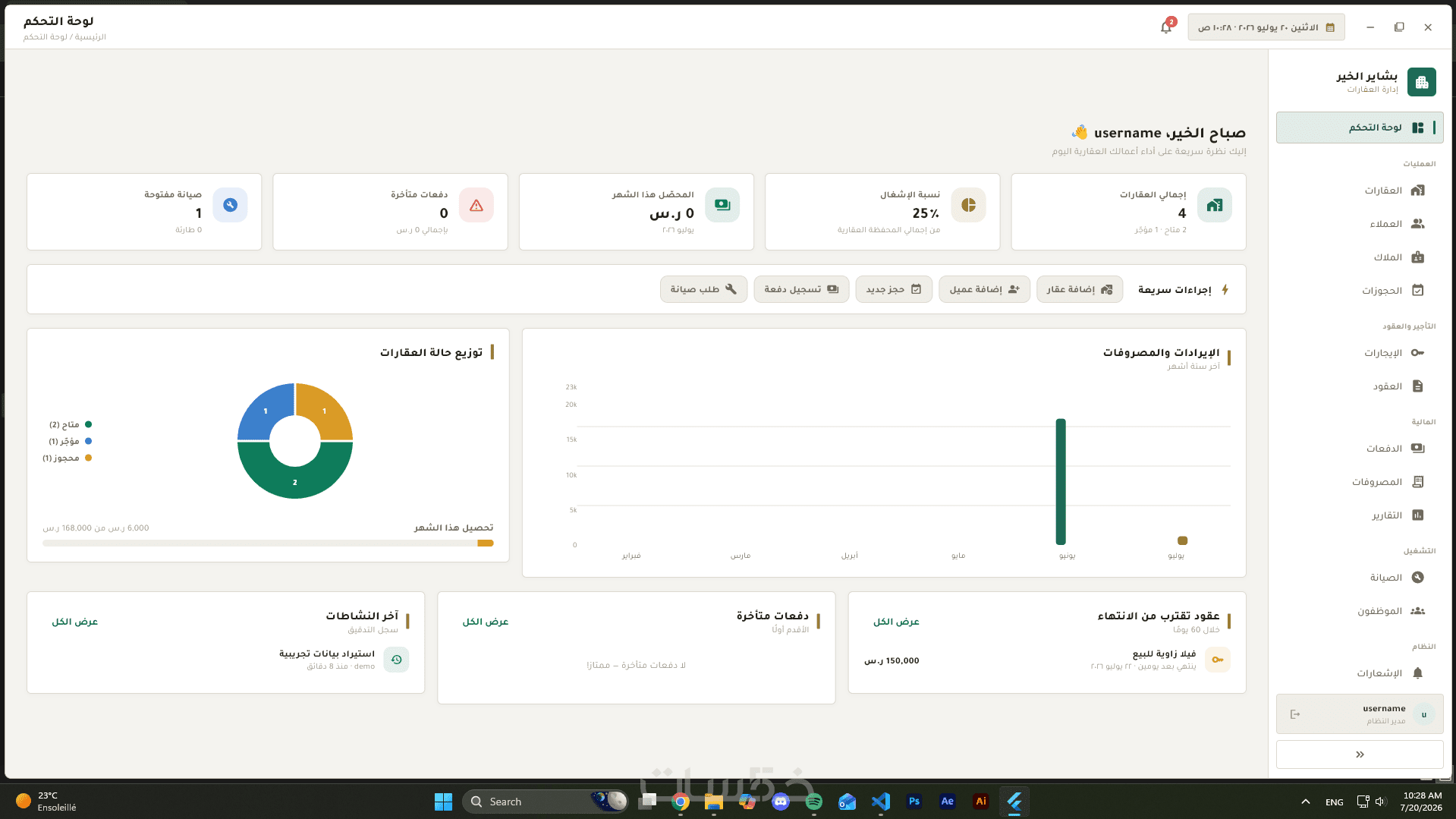The width and height of the screenshot is (1456, 819).
Task: Open Photoshop from the taskbar
Action: point(914,802)
